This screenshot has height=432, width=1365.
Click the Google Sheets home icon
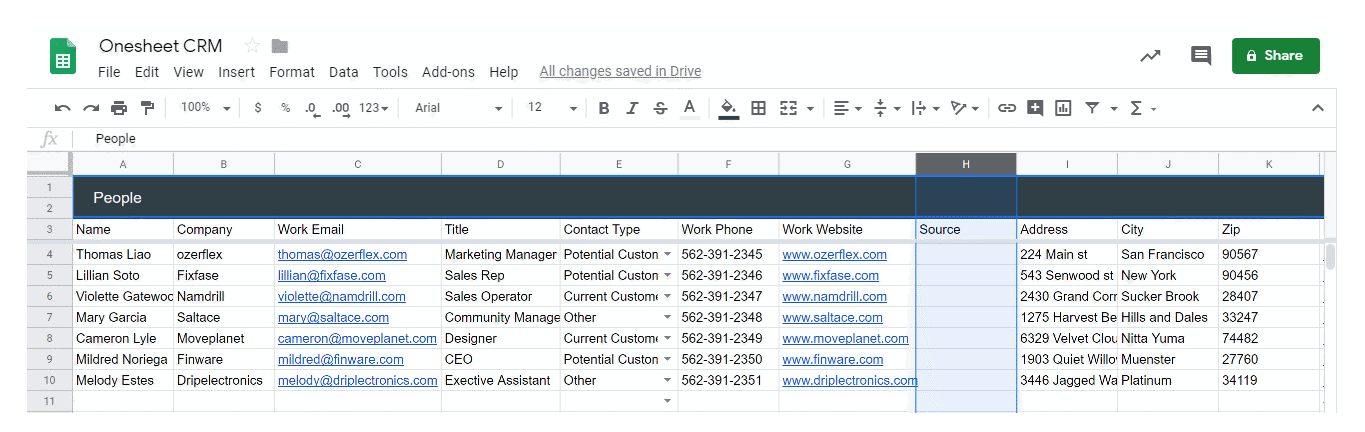click(x=63, y=56)
